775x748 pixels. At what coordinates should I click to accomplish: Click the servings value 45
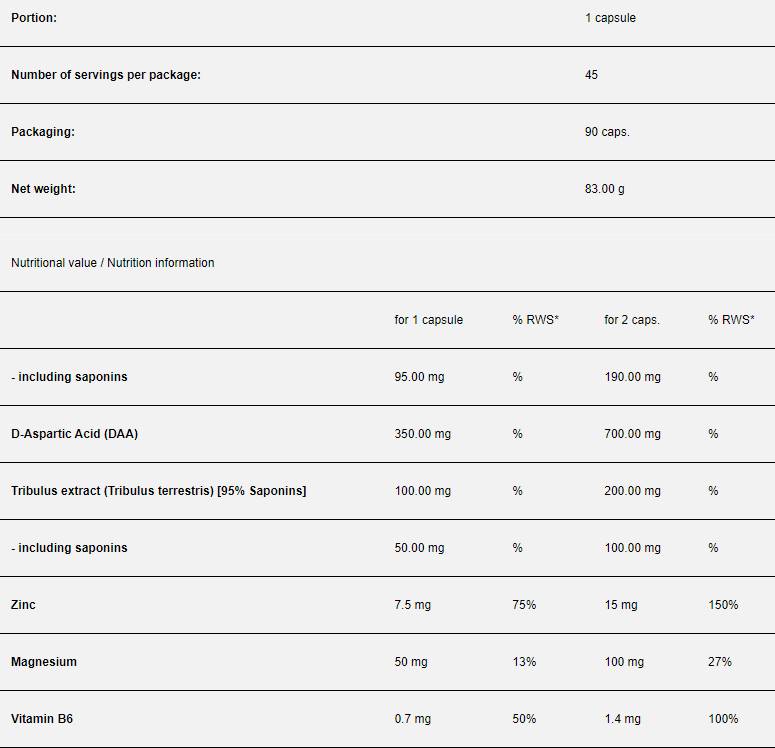591,75
